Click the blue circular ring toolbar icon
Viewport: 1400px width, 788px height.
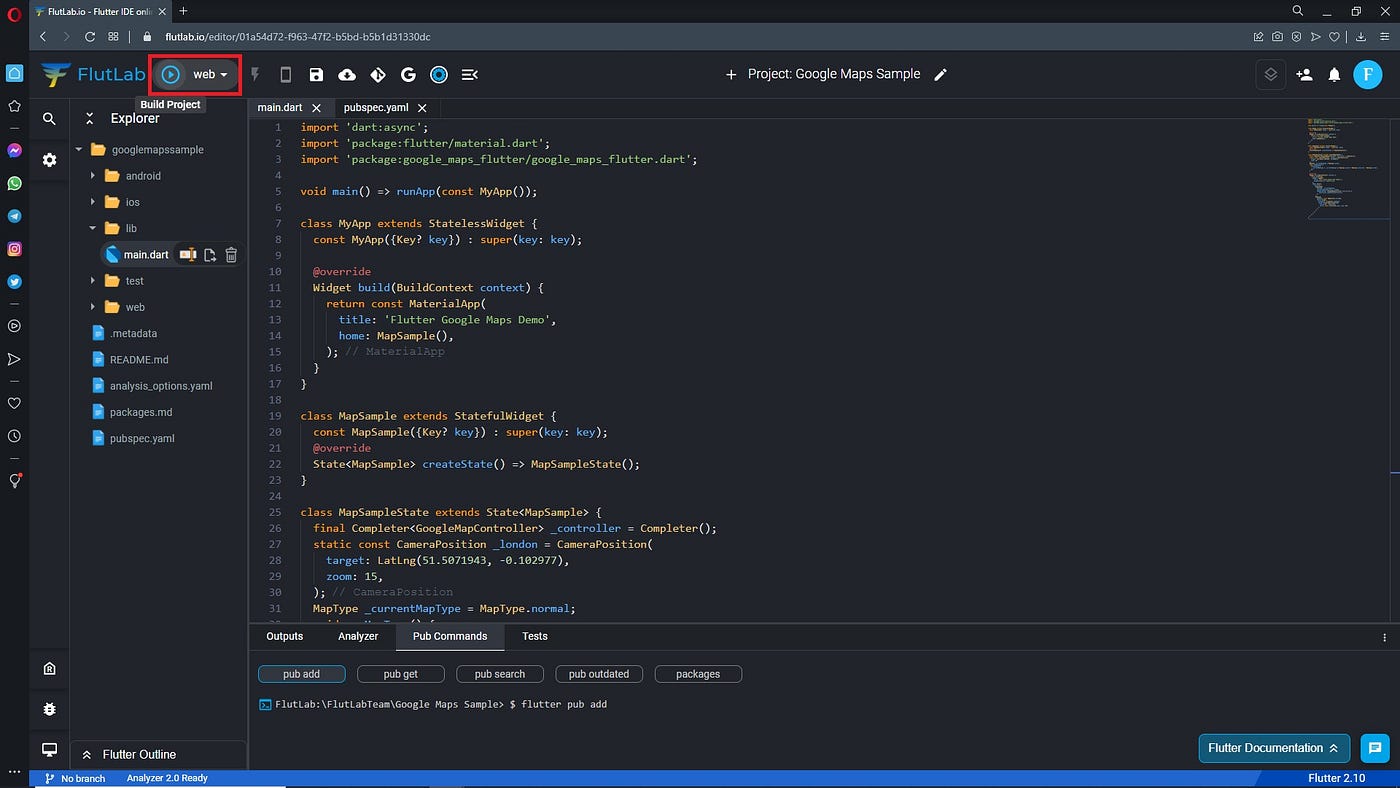click(439, 74)
